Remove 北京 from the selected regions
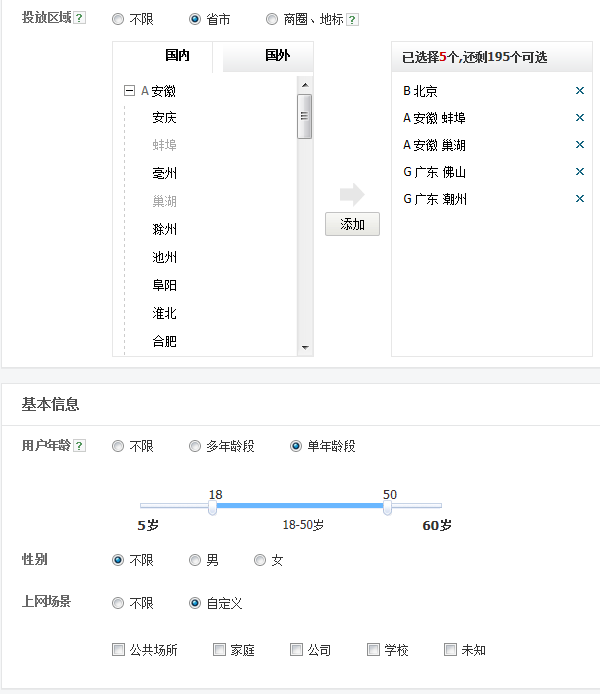This screenshot has height=694, width=600. pyautogui.click(x=580, y=91)
